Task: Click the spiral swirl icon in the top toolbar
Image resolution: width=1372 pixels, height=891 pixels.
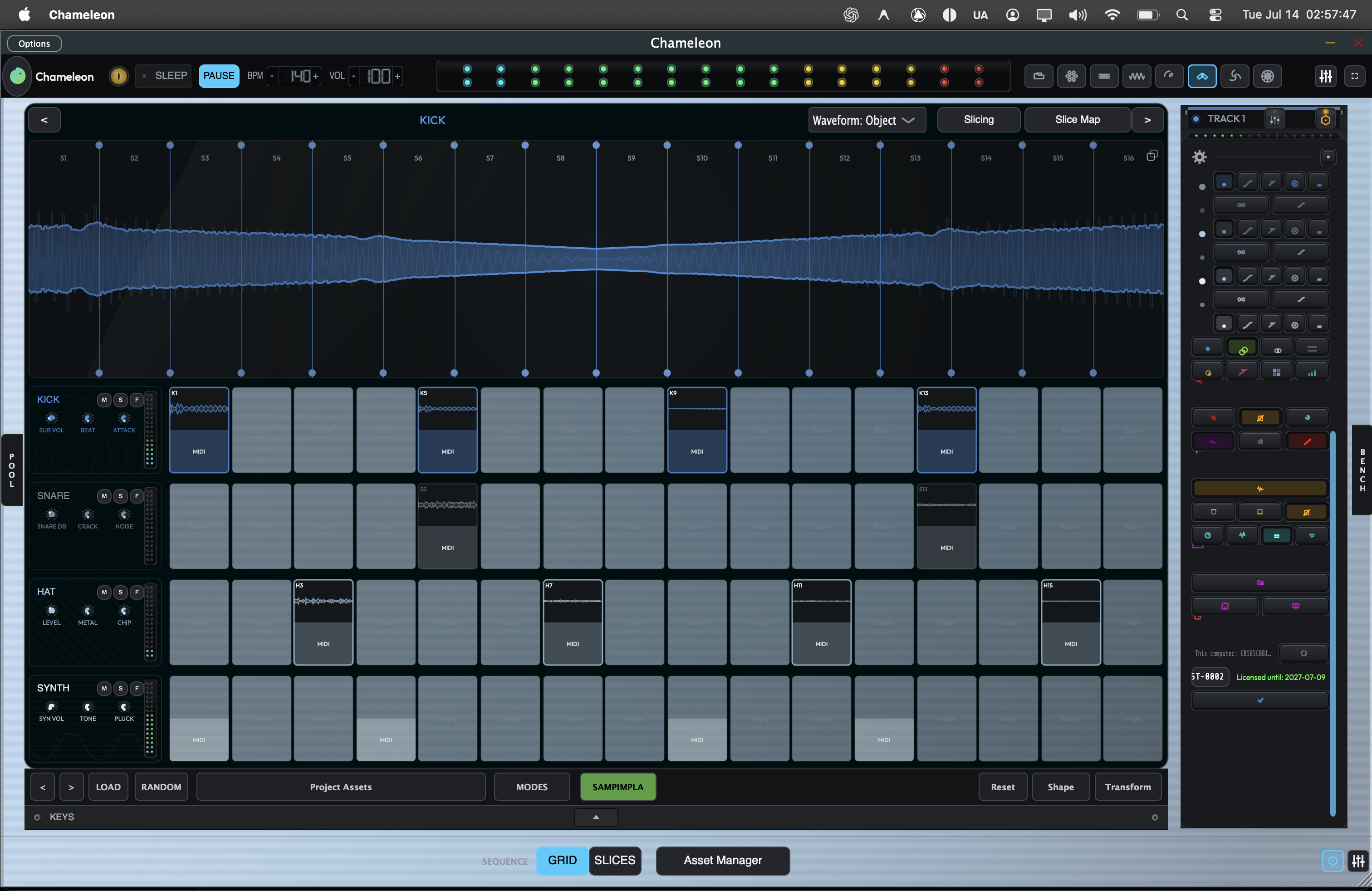Action: pos(1235,76)
